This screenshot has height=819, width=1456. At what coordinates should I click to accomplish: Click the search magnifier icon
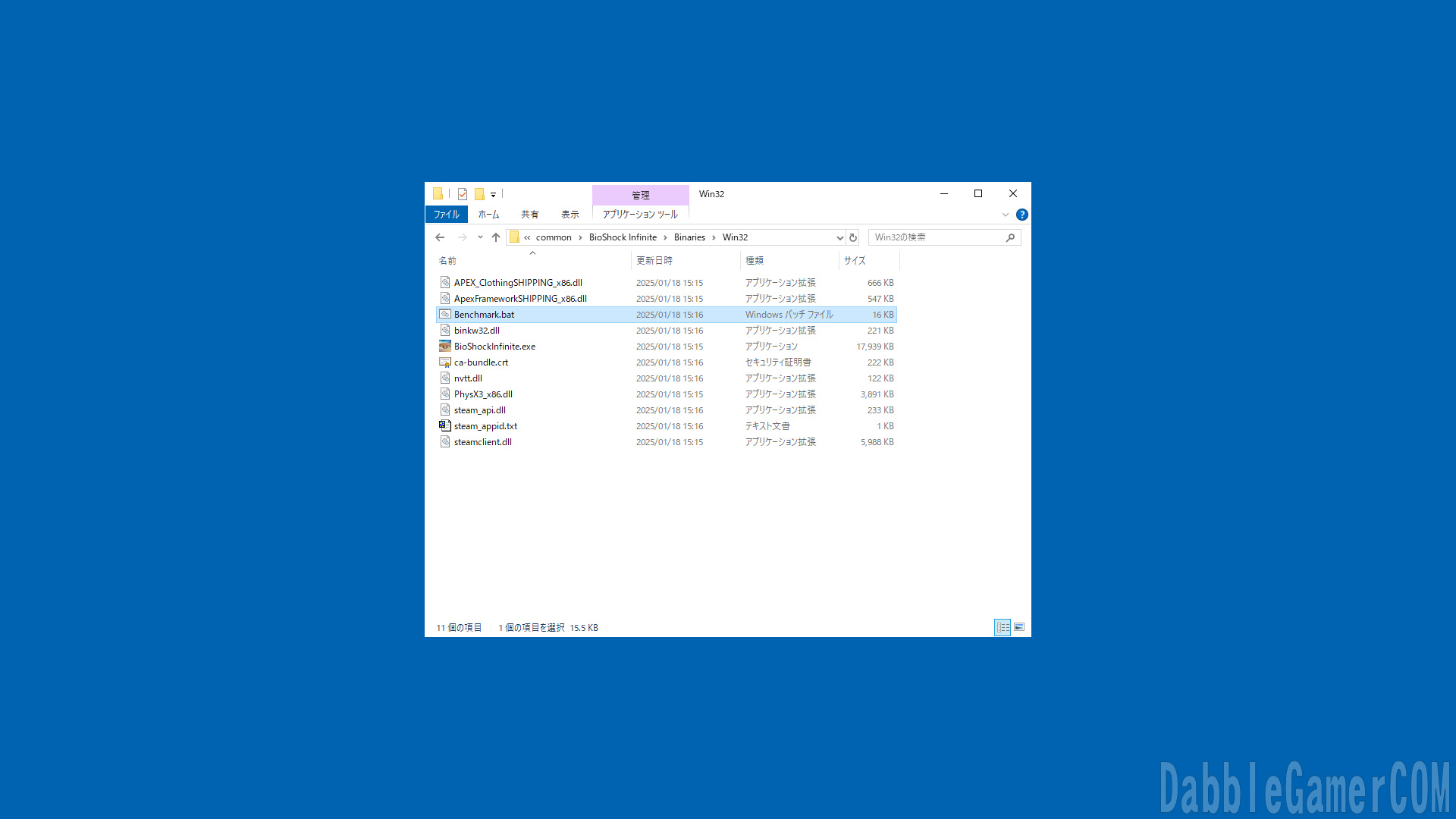tap(1010, 237)
